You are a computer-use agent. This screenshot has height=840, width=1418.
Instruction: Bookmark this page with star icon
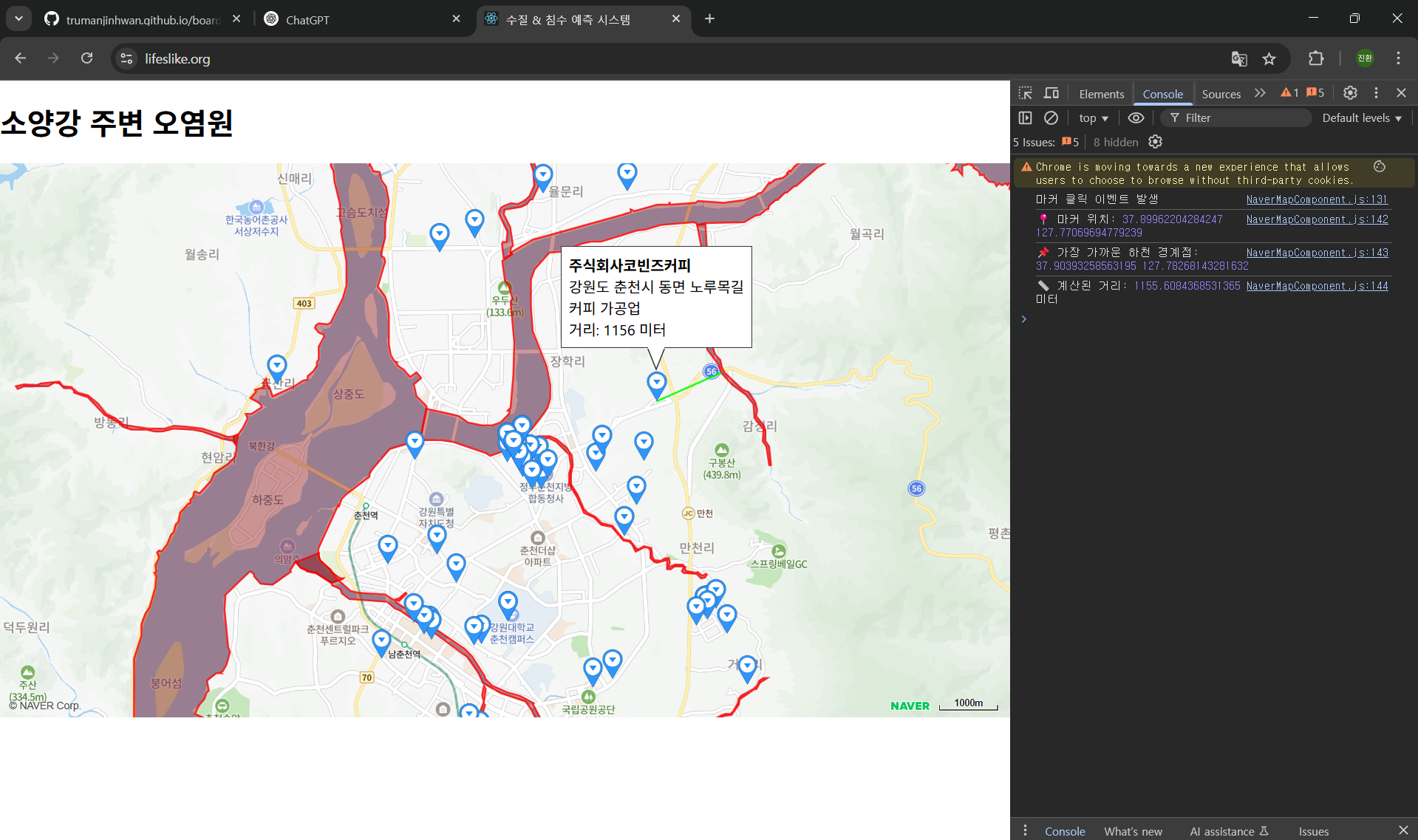tap(1269, 59)
